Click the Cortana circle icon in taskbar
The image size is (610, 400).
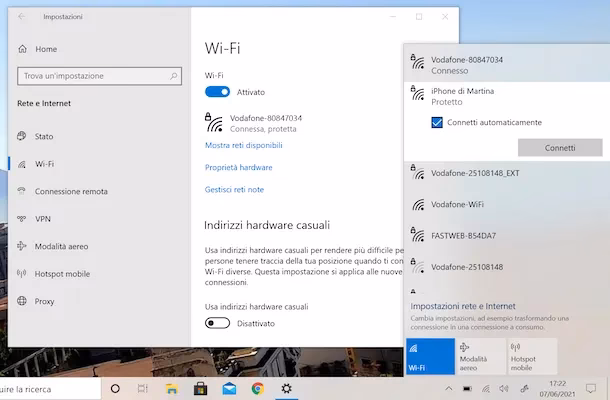[x=115, y=388]
